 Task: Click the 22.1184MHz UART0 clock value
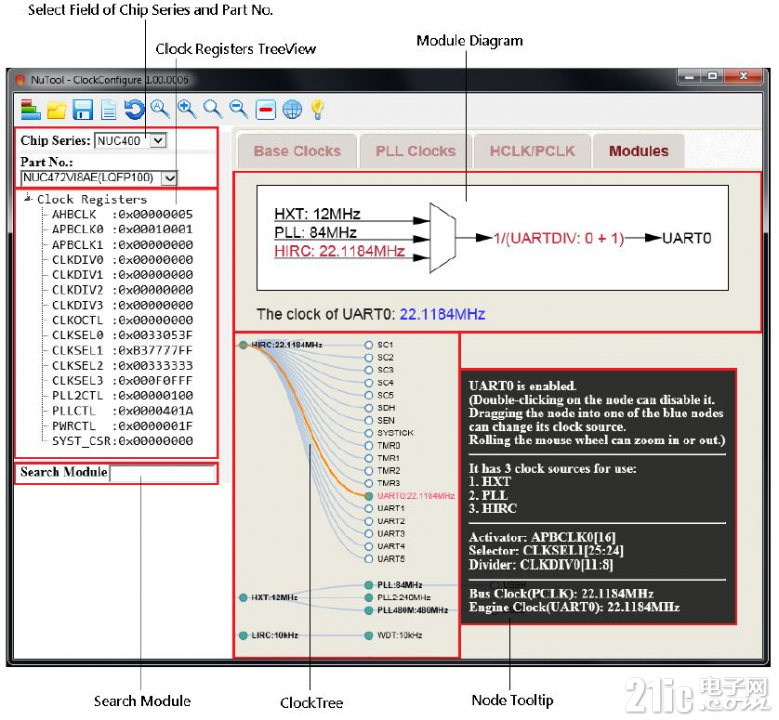(x=442, y=314)
